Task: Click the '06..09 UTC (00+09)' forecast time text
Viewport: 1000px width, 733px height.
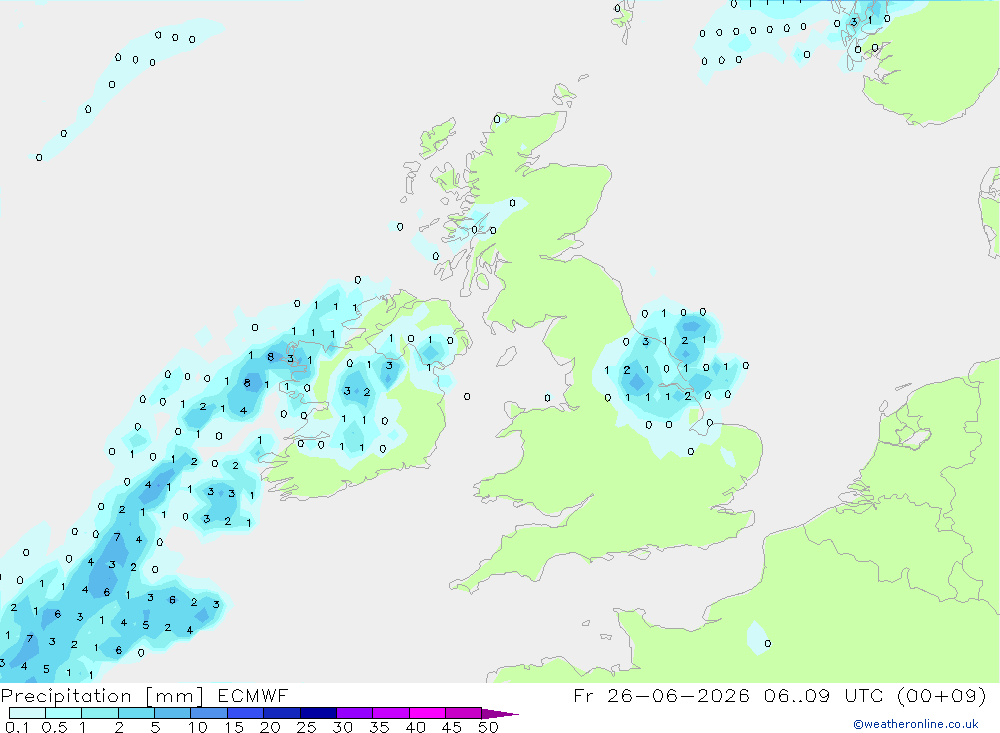Action: pyautogui.click(x=875, y=695)
